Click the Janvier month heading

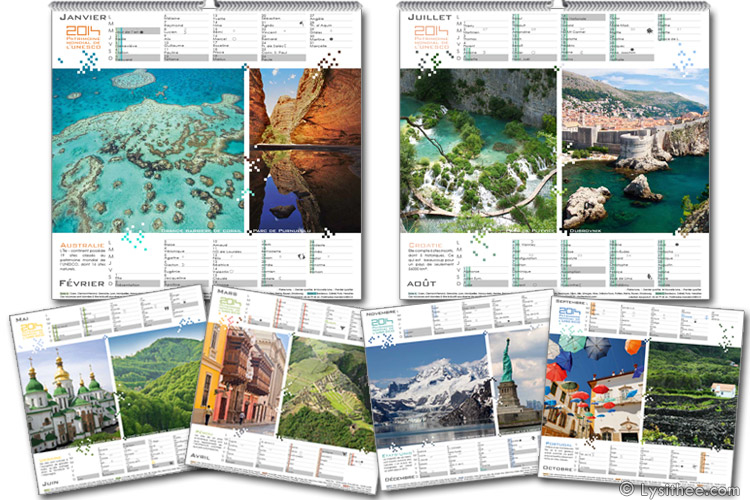(82, 19)
